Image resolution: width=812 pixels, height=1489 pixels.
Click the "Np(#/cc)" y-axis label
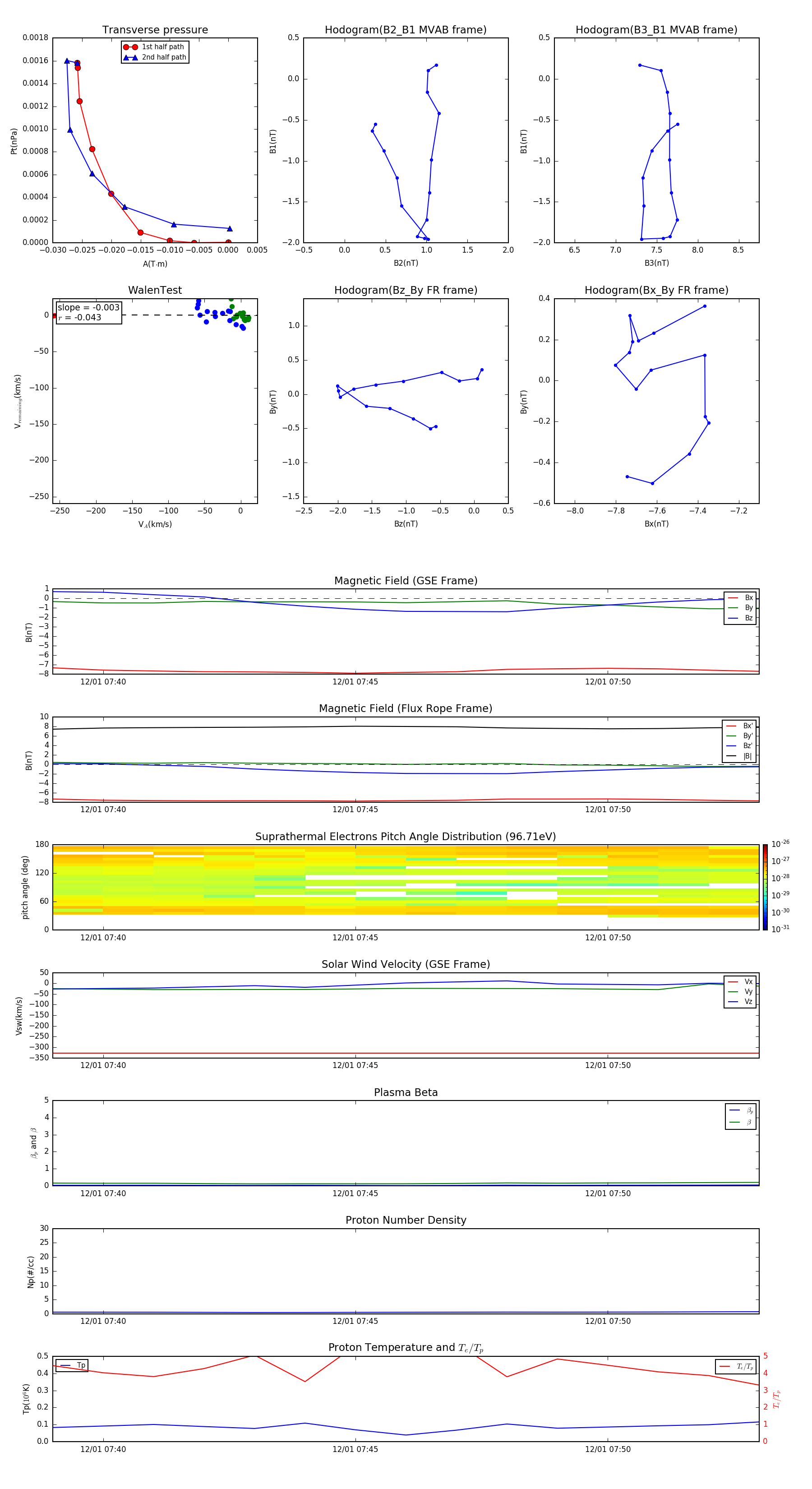31,1272
